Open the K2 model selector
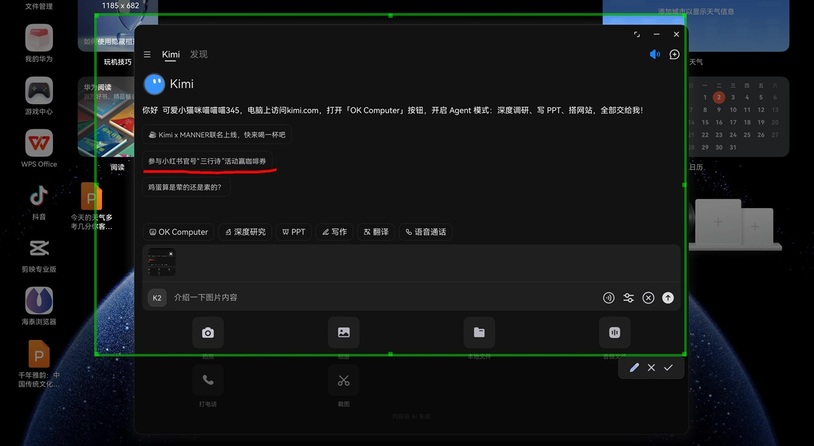 pos(157,297)
